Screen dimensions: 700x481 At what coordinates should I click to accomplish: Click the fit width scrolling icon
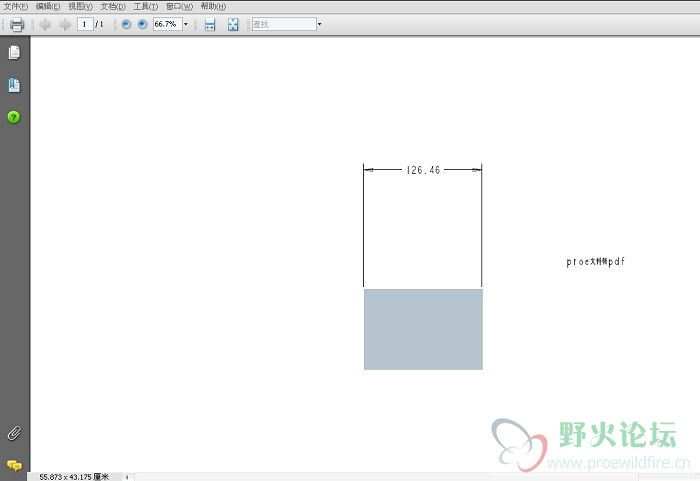click(210, 25)
